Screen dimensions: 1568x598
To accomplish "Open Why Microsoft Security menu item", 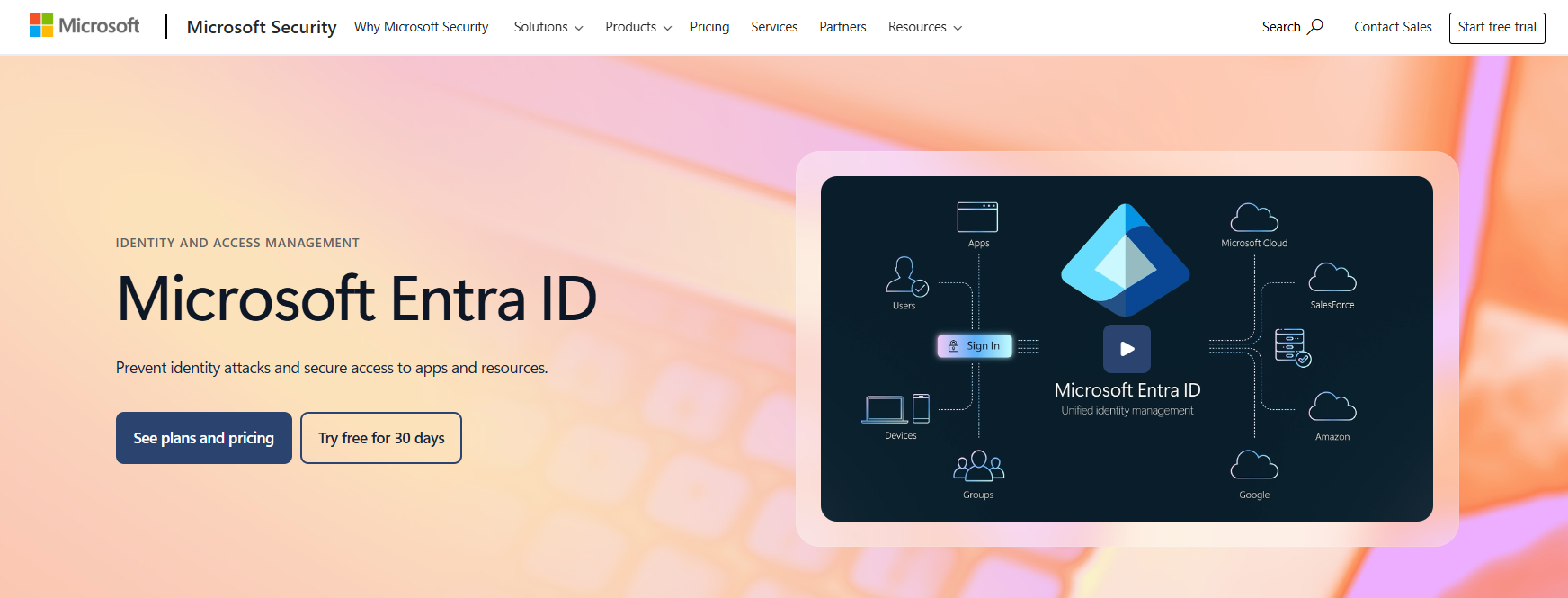I will [421, 27].
